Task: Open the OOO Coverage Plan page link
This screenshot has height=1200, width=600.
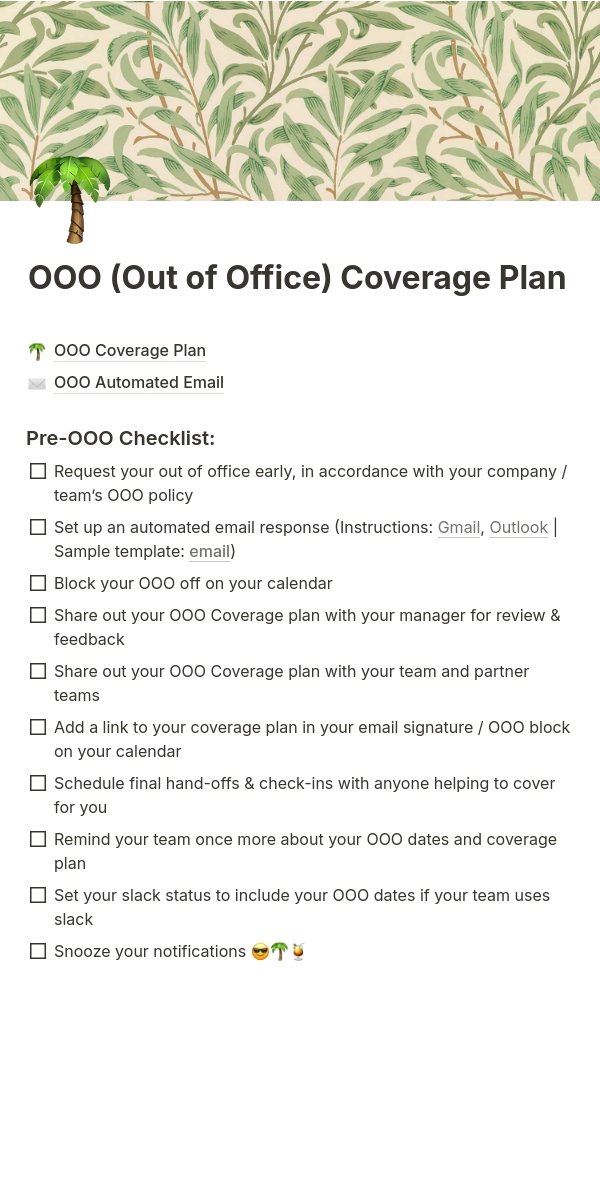Action: (x=130, y=351)
